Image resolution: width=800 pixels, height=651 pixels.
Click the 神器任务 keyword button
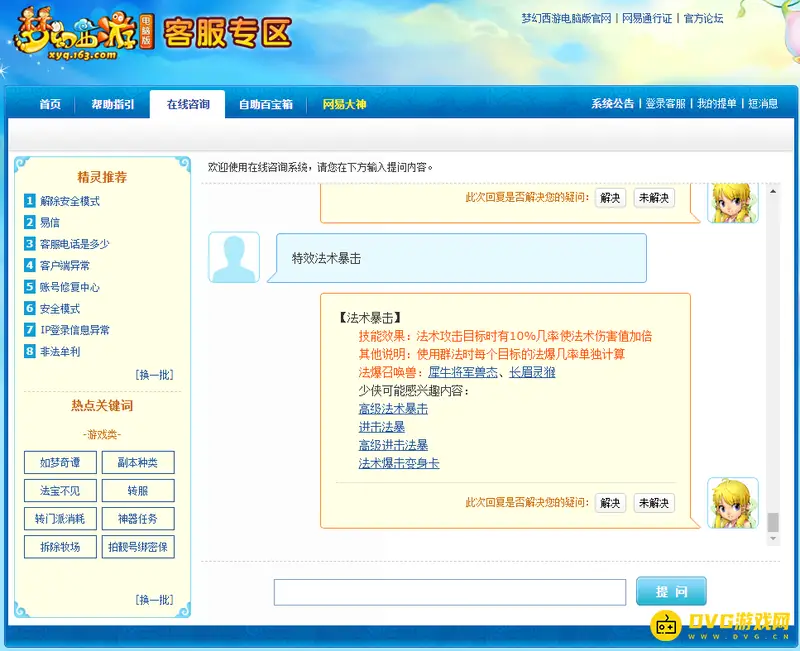[x=138, y=519]
